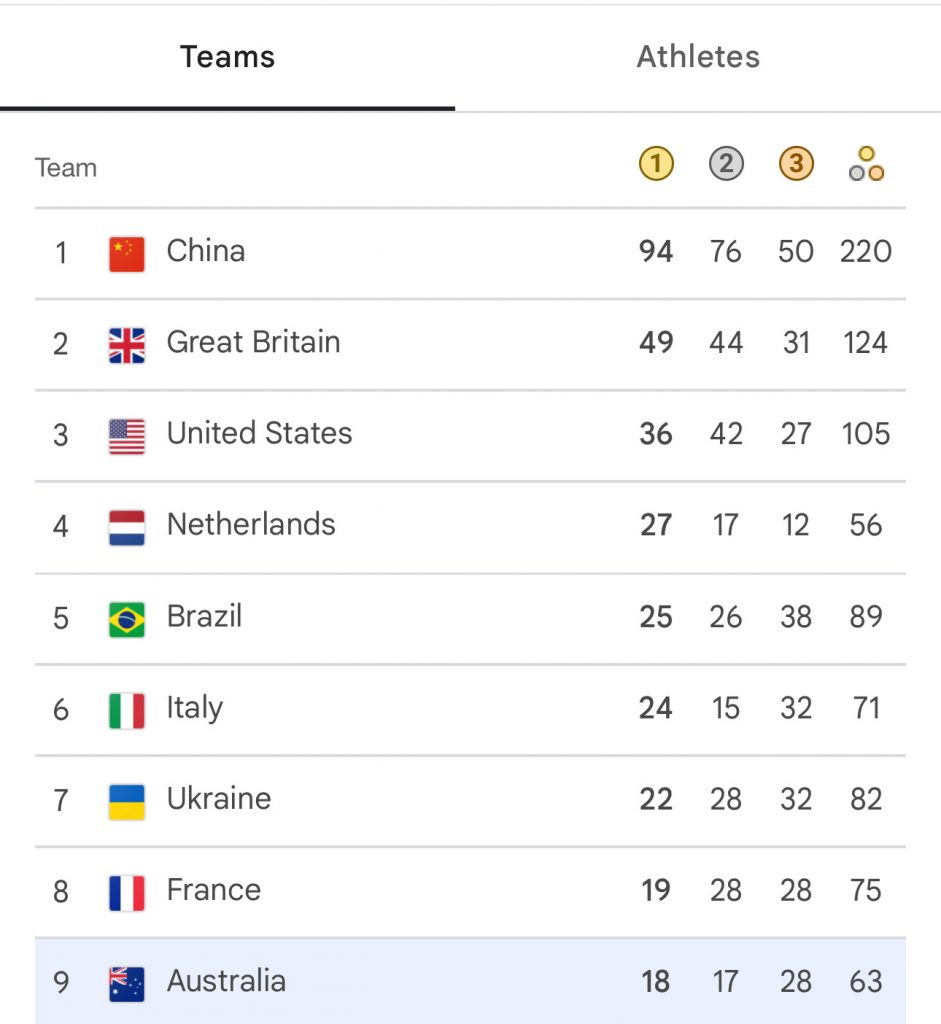Click the Brazil flag icon
Viewport: 941px width, 1024px height.
127,619
